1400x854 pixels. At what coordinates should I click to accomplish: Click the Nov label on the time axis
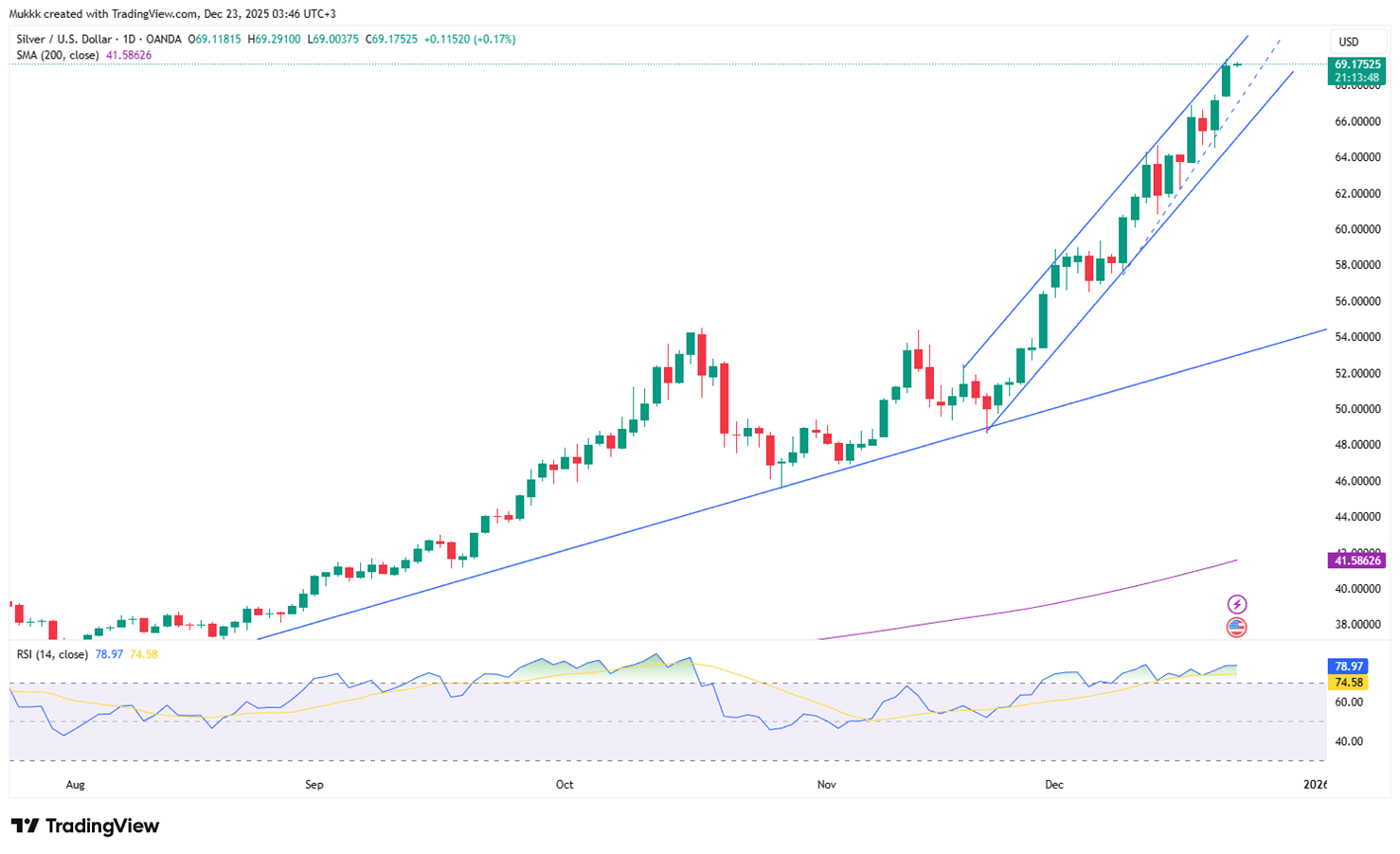pos(826,785)
